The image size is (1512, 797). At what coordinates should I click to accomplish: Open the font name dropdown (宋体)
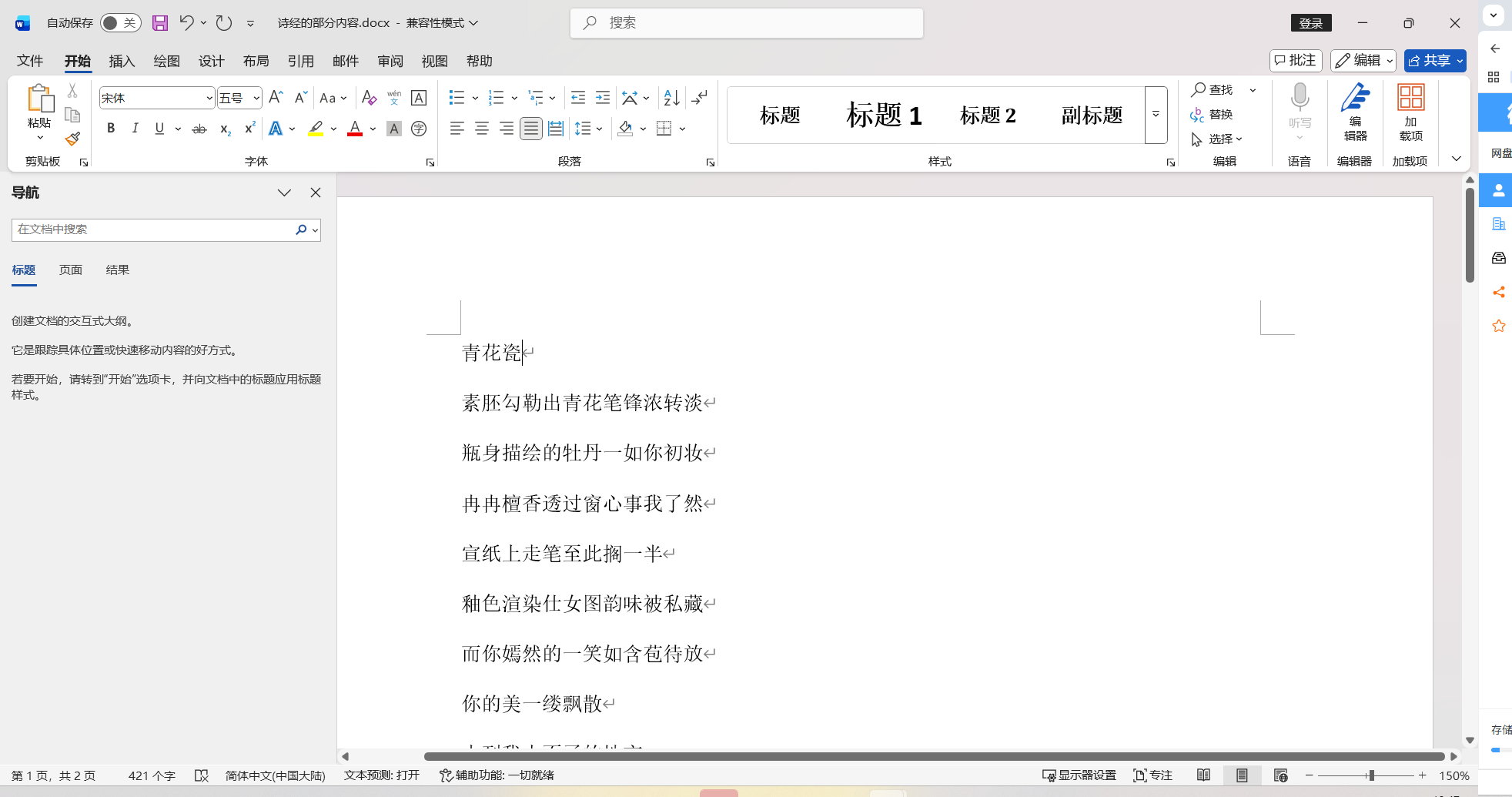[209, 98]
